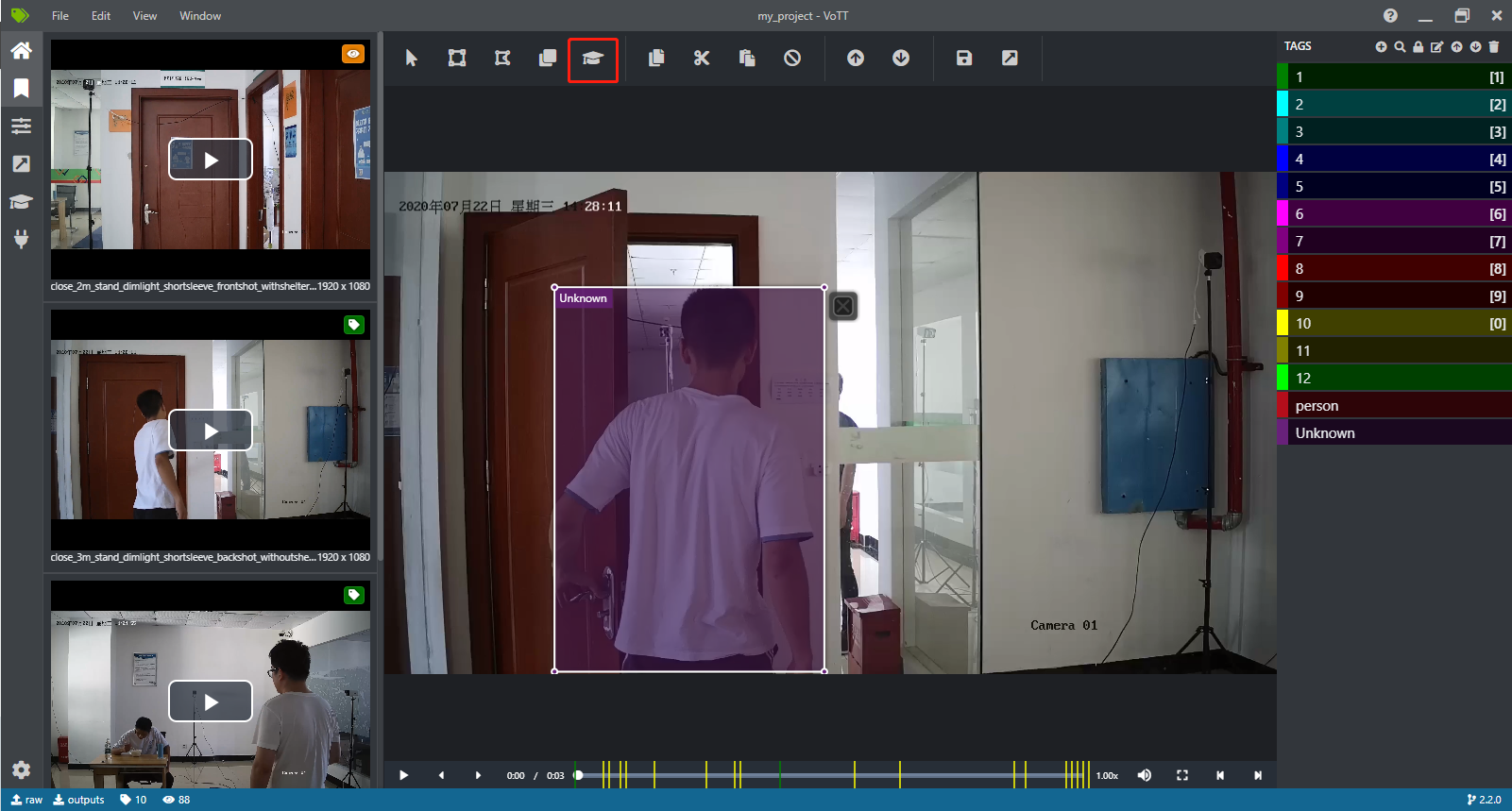Viewport: 1512px width, 811px height.
Task: Save project with floppy disk icon
Action: tap(964, 59)
